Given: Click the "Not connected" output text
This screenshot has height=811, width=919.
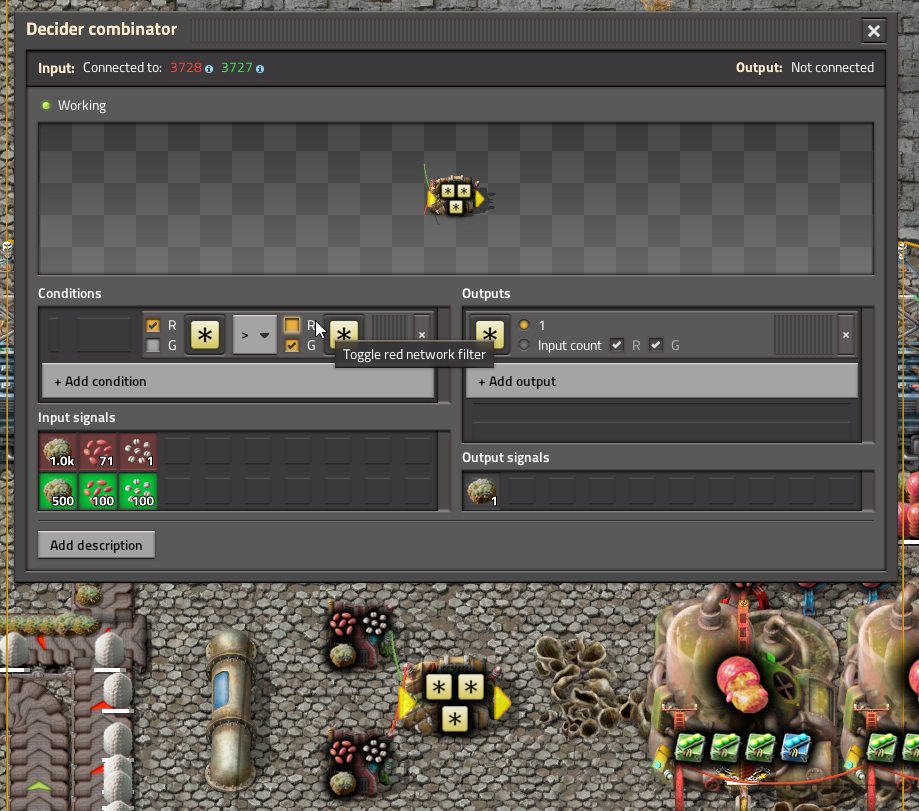Looking at the screenshot, I should click(x=832, y=67).
